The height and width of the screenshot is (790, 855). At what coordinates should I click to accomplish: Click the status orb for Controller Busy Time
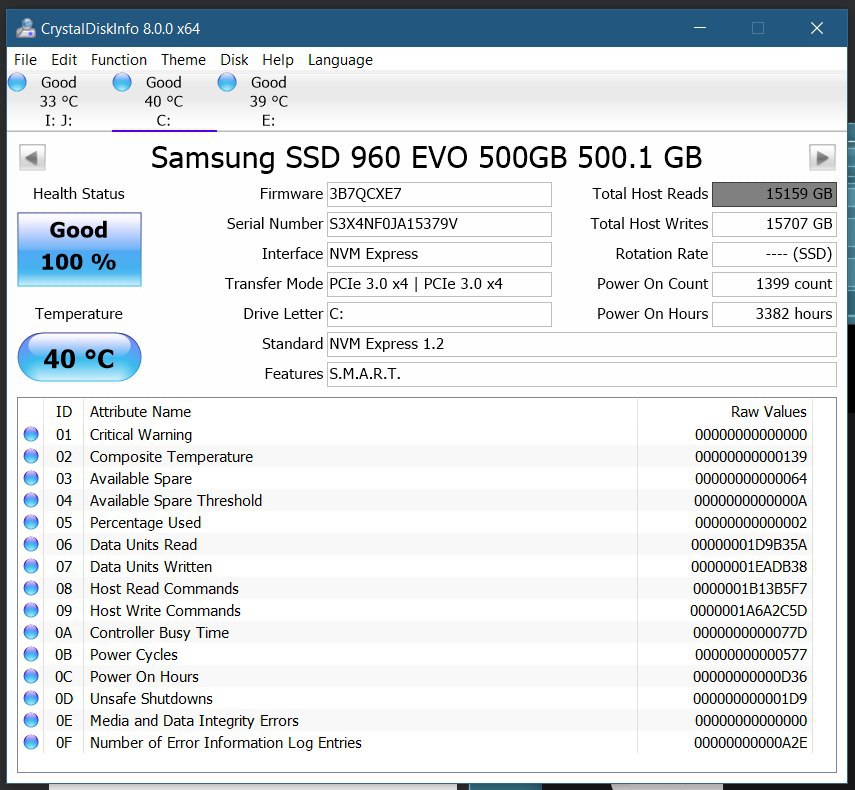[x=31, y=632]
